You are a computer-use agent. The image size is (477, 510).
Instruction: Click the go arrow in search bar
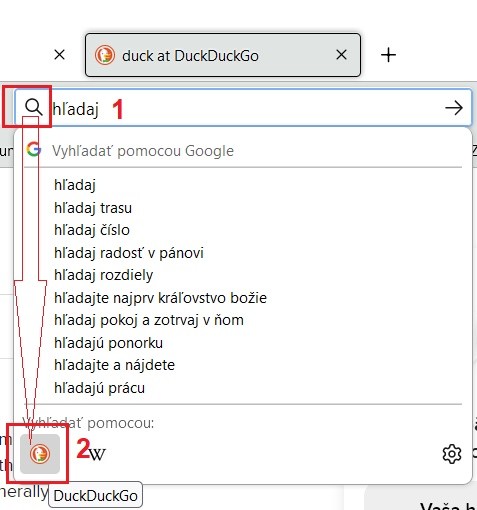pos(454,108)
